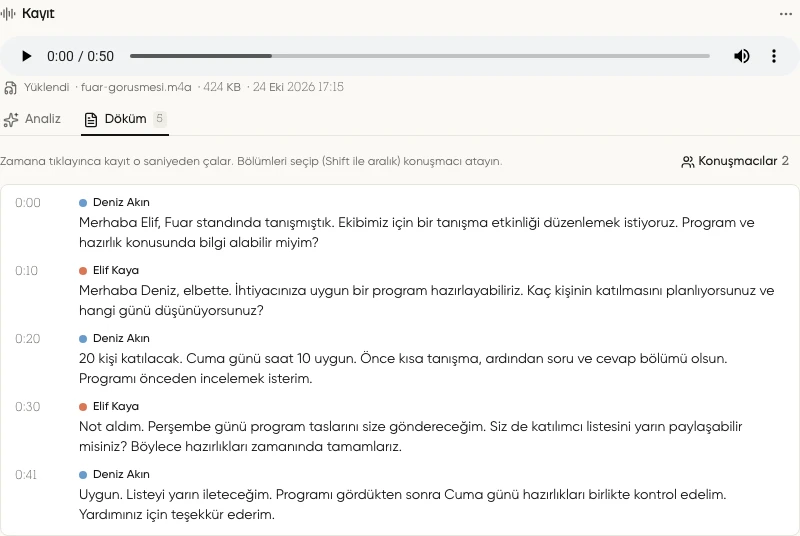Click the people icon next to Konuşmacılar

tap(687, 162)
